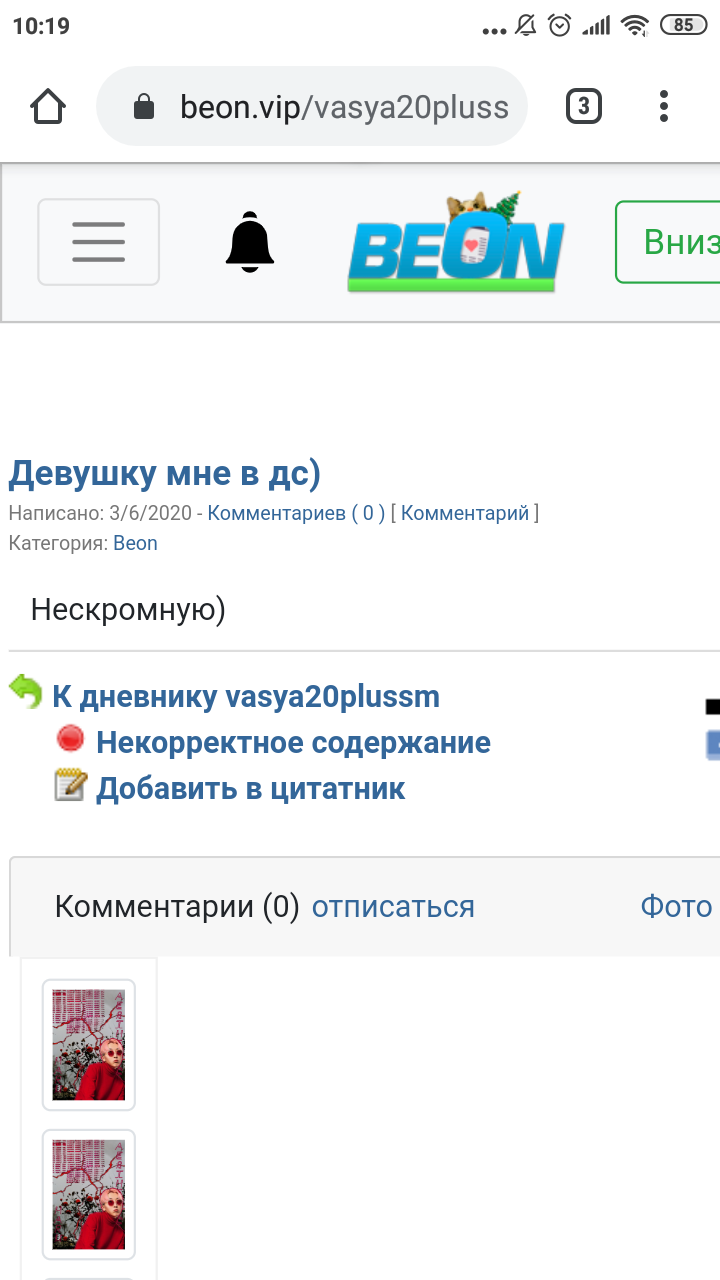Click the green arrow back-to-diary icon
This screenshot has height=1280, width=720.
26,692
